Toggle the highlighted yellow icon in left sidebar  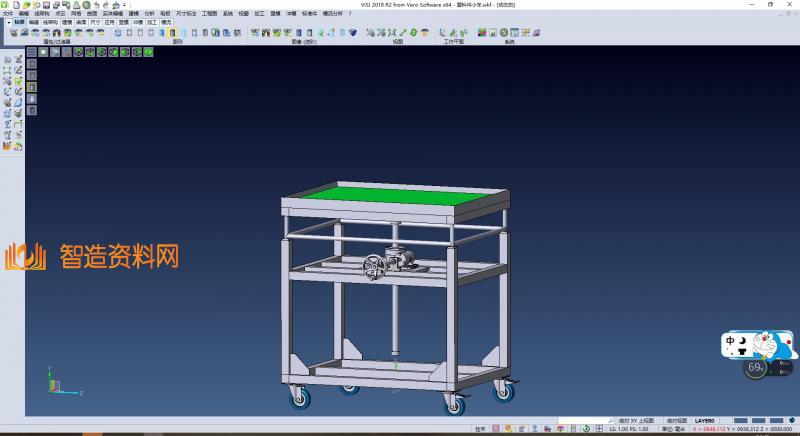coord(31,87)
